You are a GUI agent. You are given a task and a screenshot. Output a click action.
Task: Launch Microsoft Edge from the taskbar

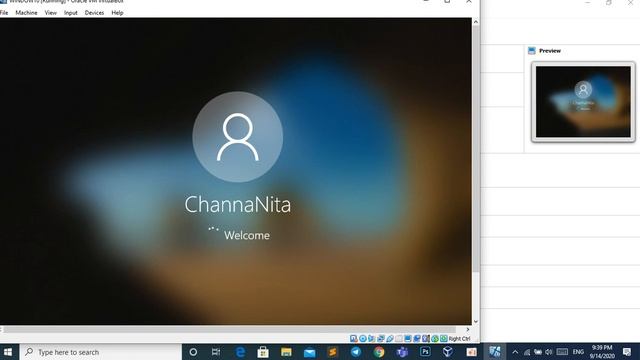240,352
